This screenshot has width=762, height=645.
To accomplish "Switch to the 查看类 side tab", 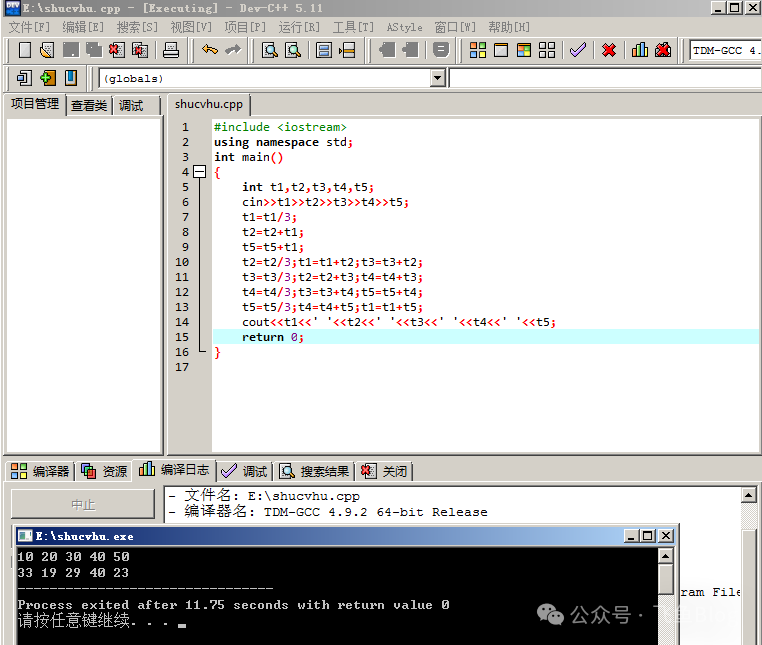I will pyautogui.click(x=89, y=105).
